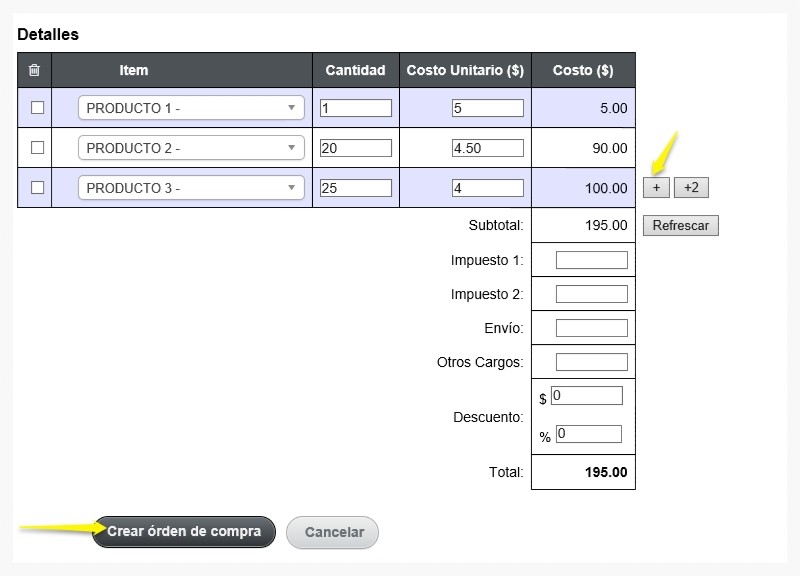Click the percent discount field
The height and width of the screenshot is (576, 800).
click(x=589, y=434)
